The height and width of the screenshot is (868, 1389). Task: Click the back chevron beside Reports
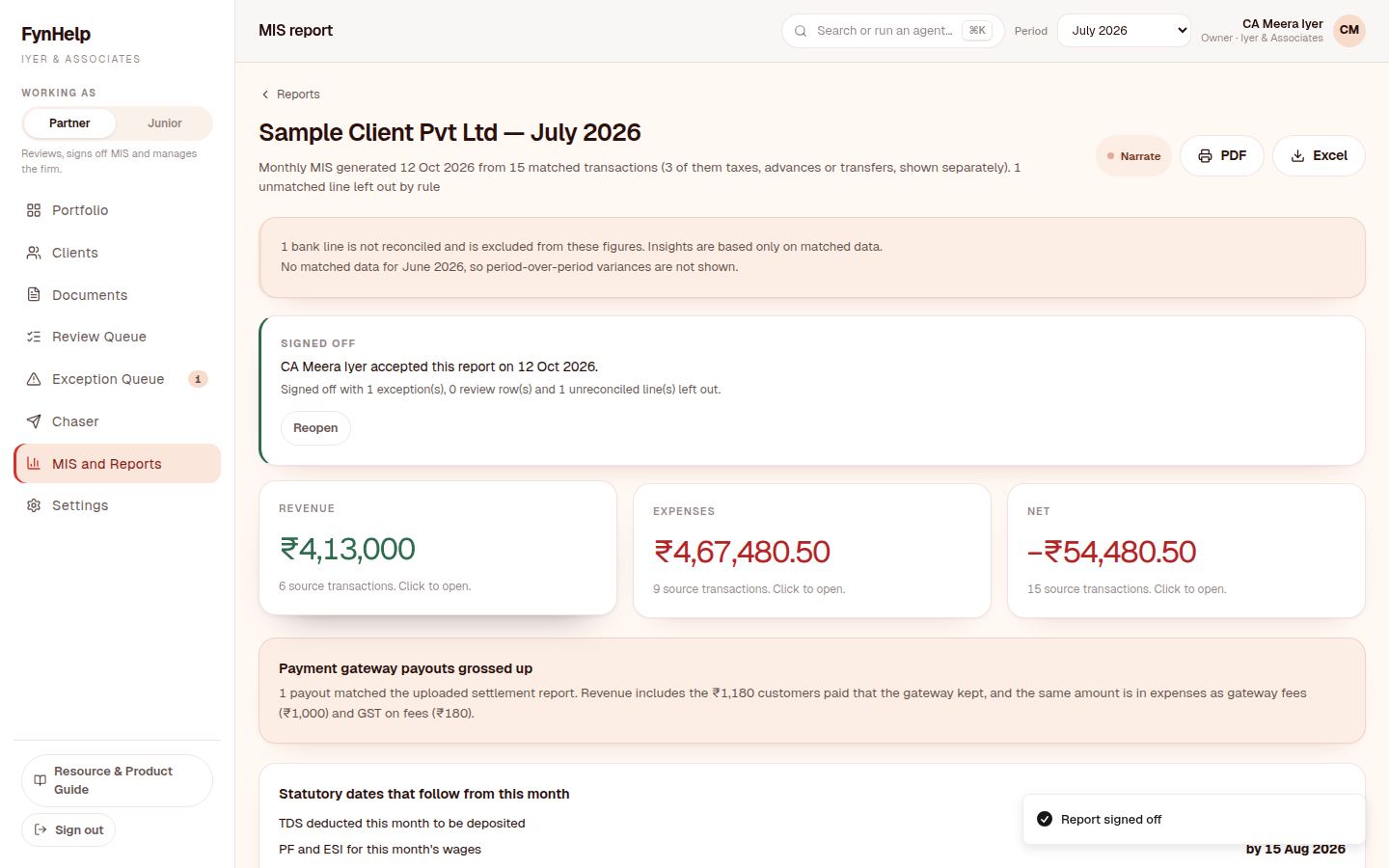(265, 95)
